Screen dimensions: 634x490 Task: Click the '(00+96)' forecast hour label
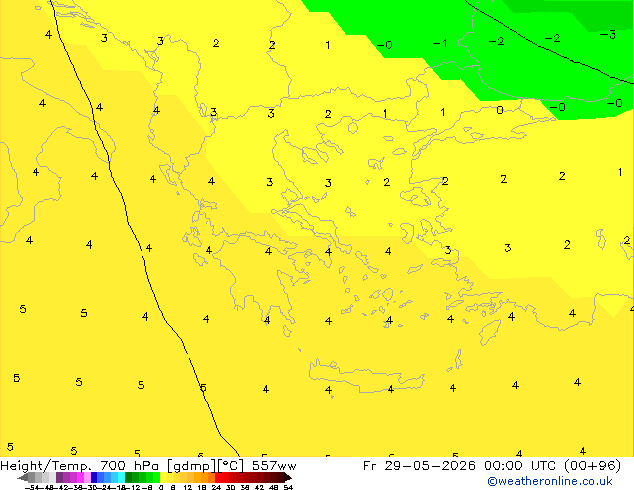click(592, 466)
